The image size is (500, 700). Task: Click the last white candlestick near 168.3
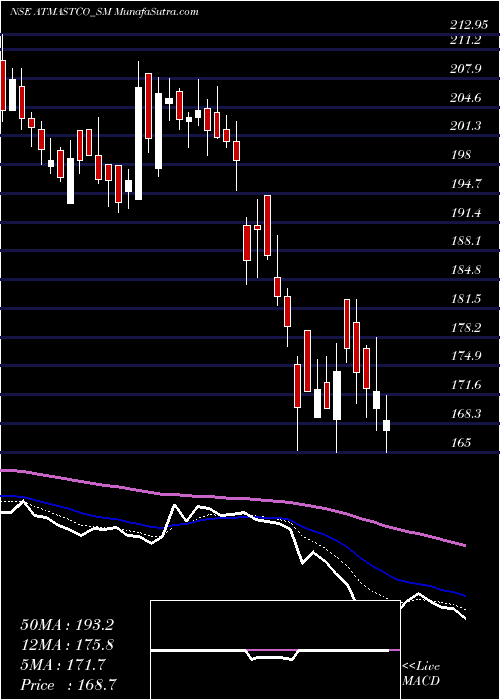coord(387,425)
